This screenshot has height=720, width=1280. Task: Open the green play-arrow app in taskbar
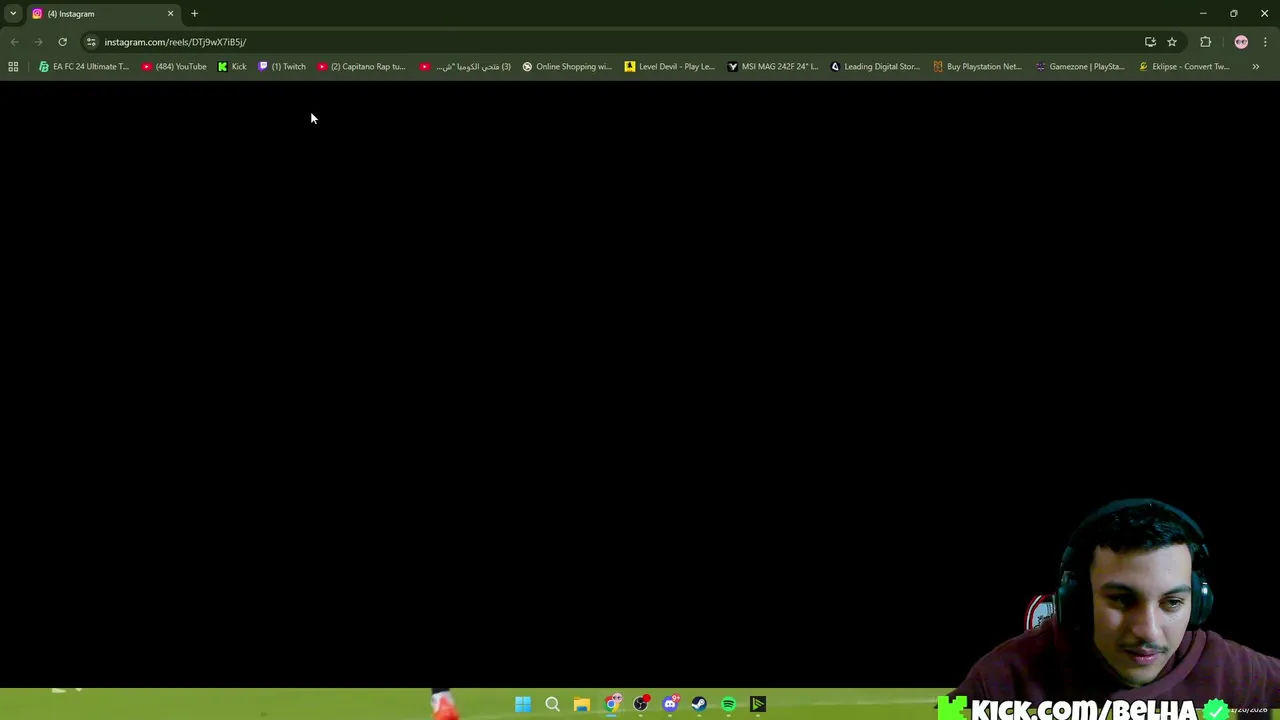pos(758,704)
